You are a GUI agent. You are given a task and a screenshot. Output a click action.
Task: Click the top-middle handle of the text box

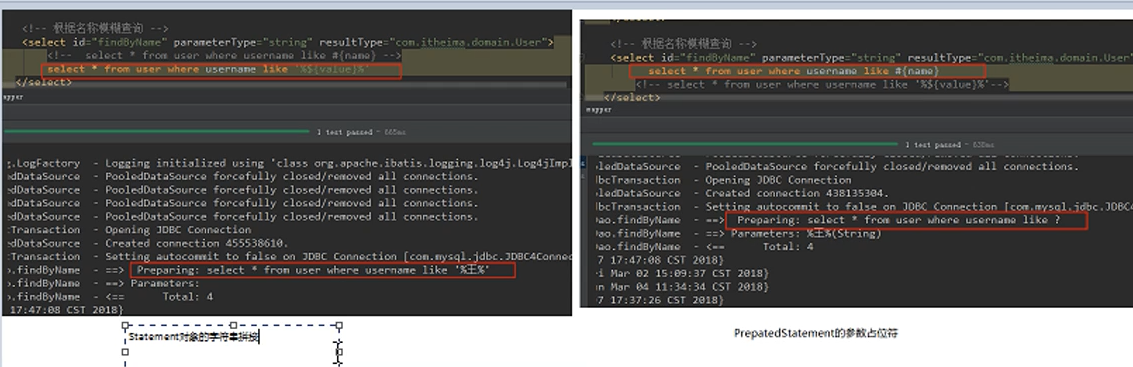point(233,326)
